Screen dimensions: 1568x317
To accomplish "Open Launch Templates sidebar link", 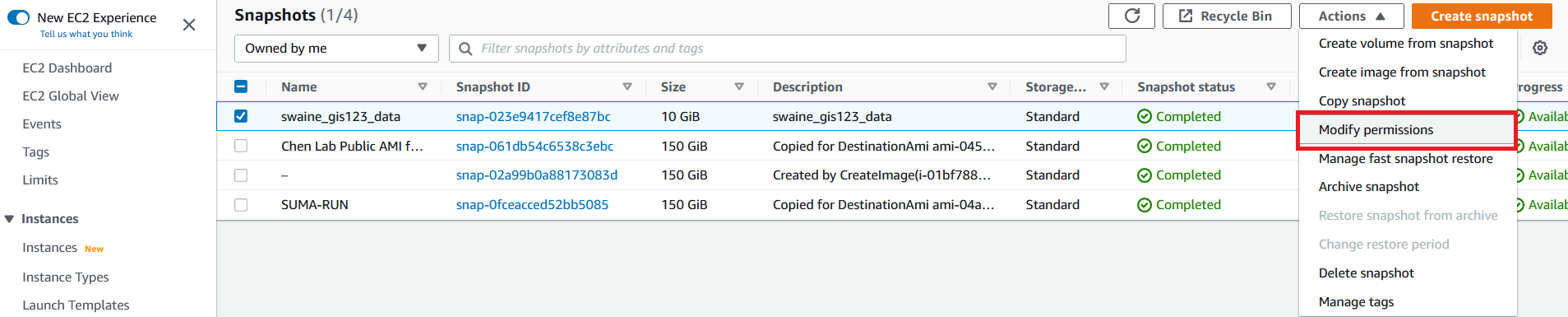I will tap(76, 305).
